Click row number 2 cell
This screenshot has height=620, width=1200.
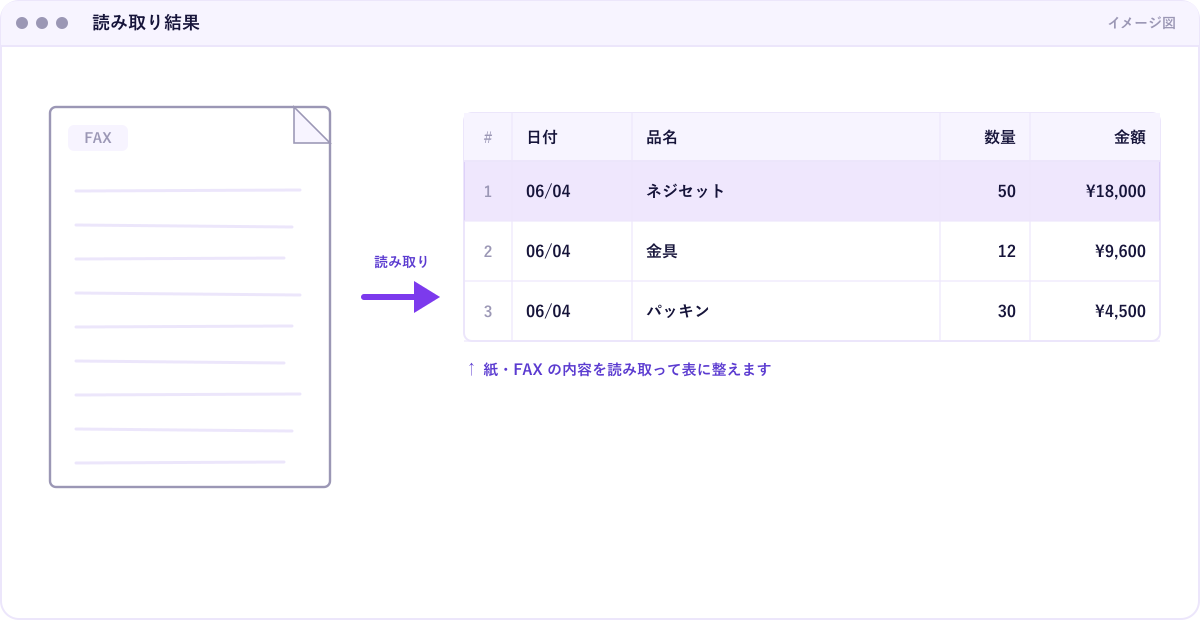coord(488,251)
